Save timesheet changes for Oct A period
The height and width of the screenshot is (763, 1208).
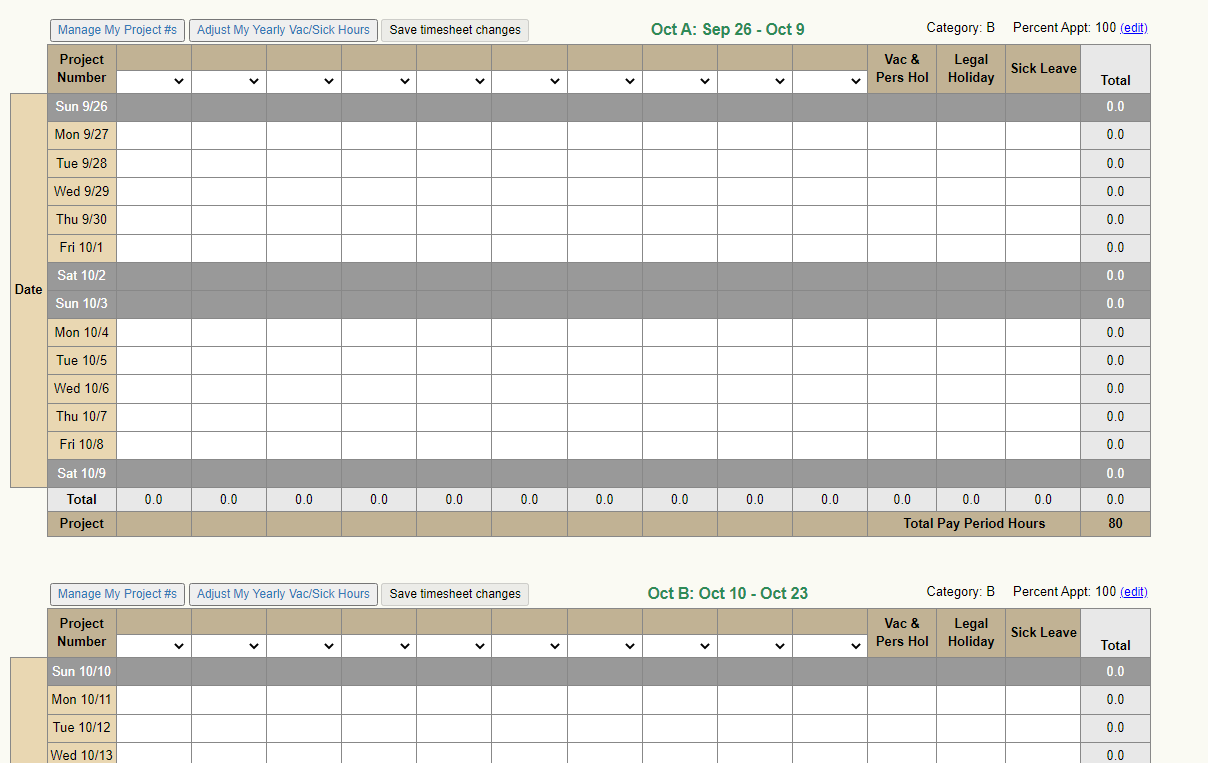(x=455, y=30)
